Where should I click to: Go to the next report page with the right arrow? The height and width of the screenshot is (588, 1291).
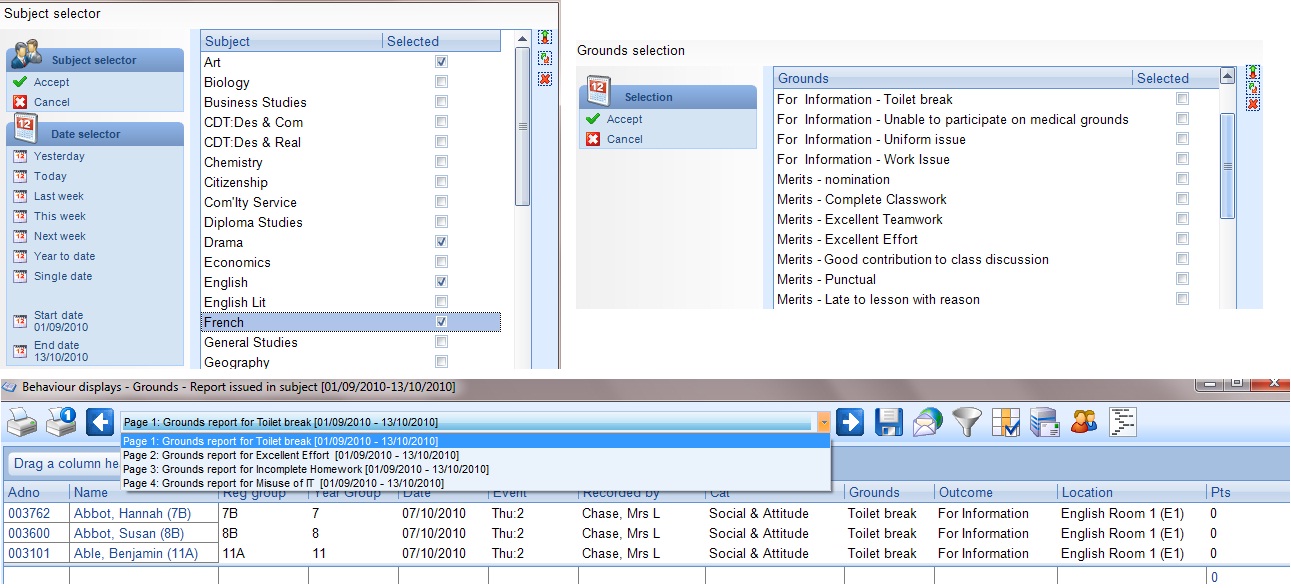click(x=850, y=422)
